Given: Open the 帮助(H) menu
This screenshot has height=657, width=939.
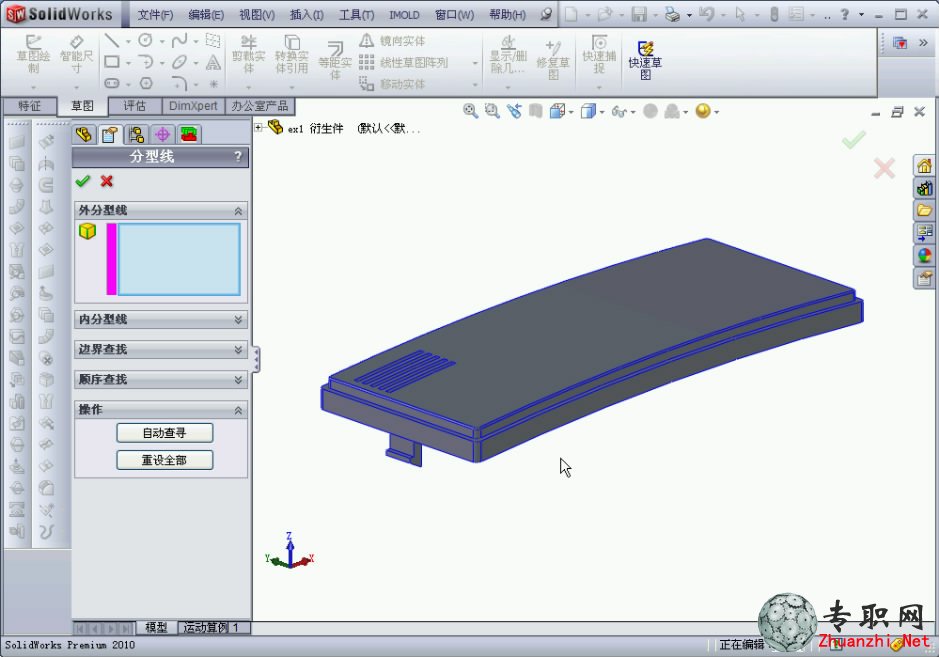Looking at the screenshot, I should click(507, 14).
